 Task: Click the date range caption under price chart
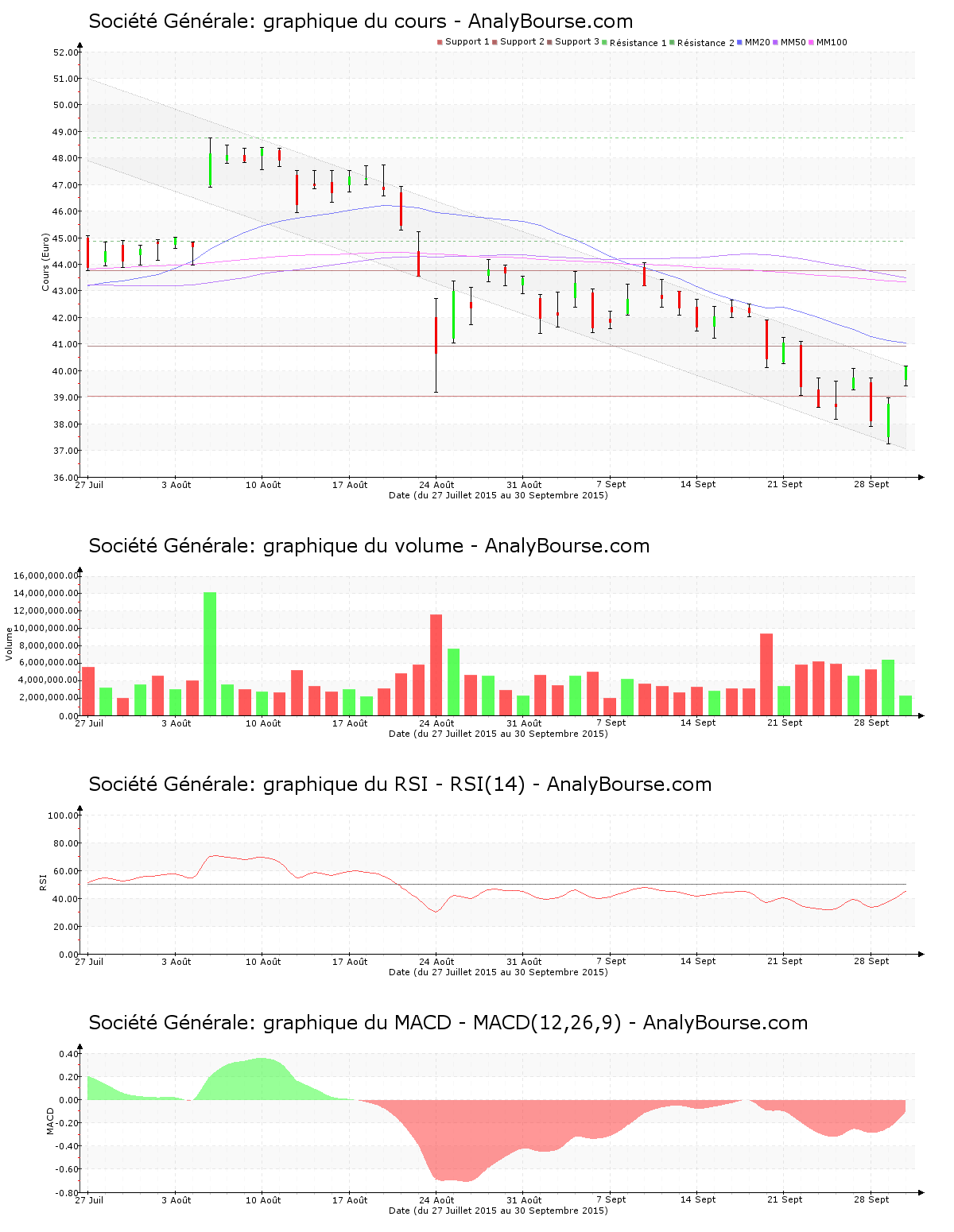point(498,495)
